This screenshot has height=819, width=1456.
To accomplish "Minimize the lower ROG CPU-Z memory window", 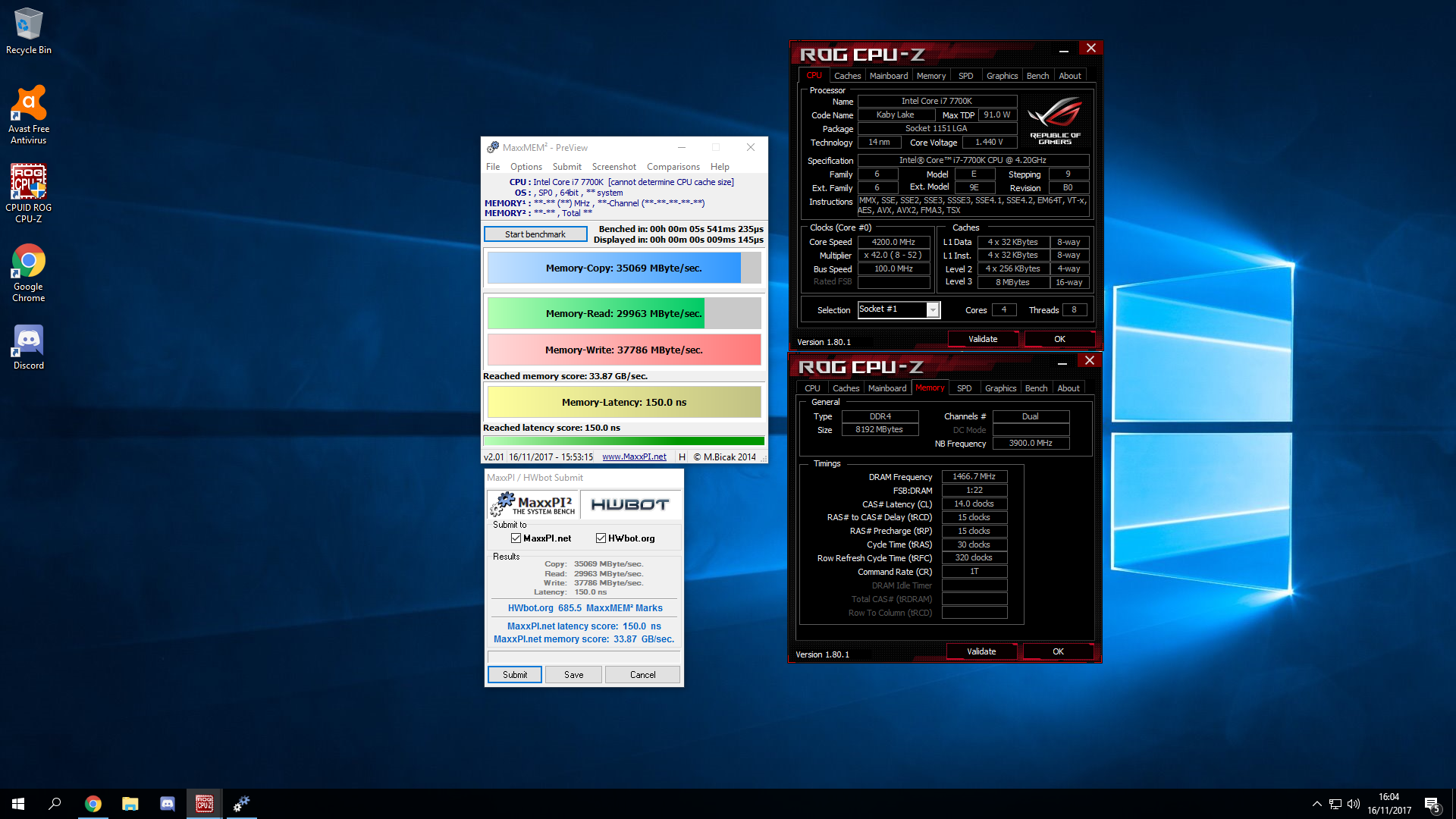I will click(1062, 362).
